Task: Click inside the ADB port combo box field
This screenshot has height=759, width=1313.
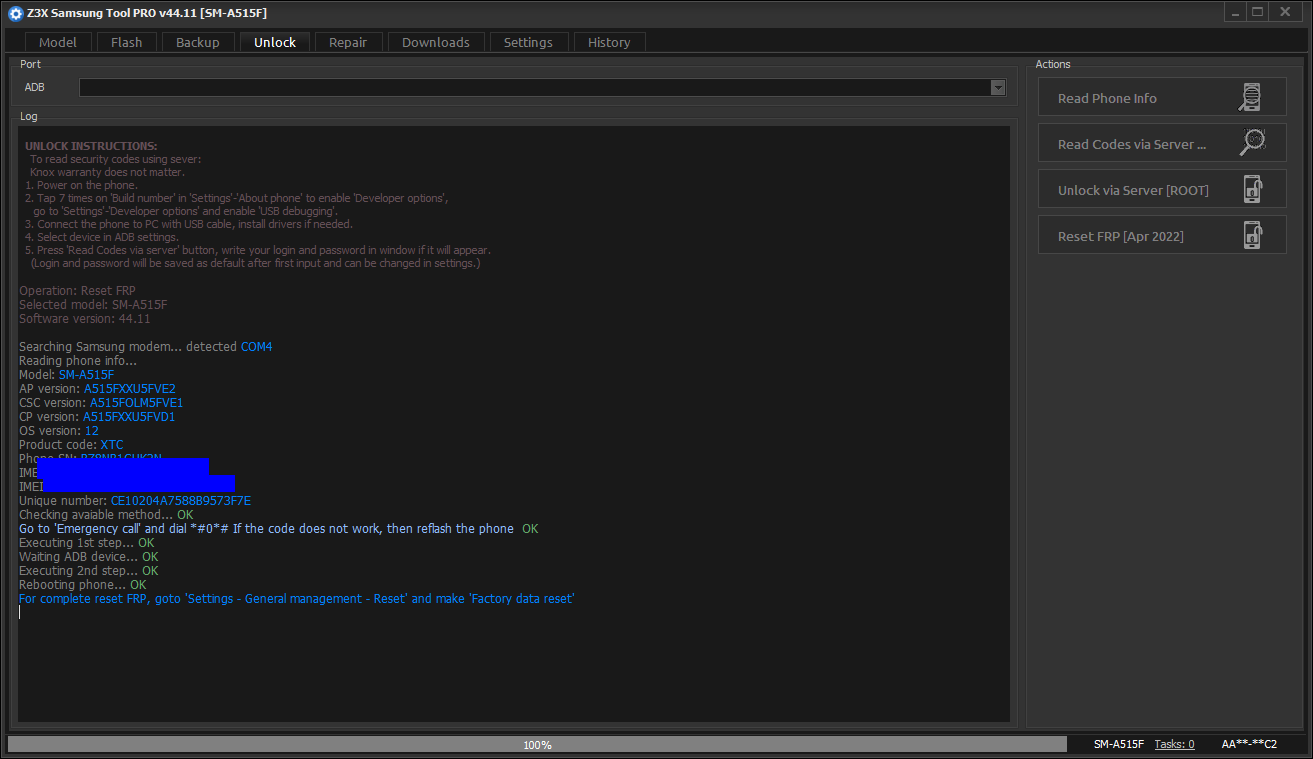Action: [535, 88]
